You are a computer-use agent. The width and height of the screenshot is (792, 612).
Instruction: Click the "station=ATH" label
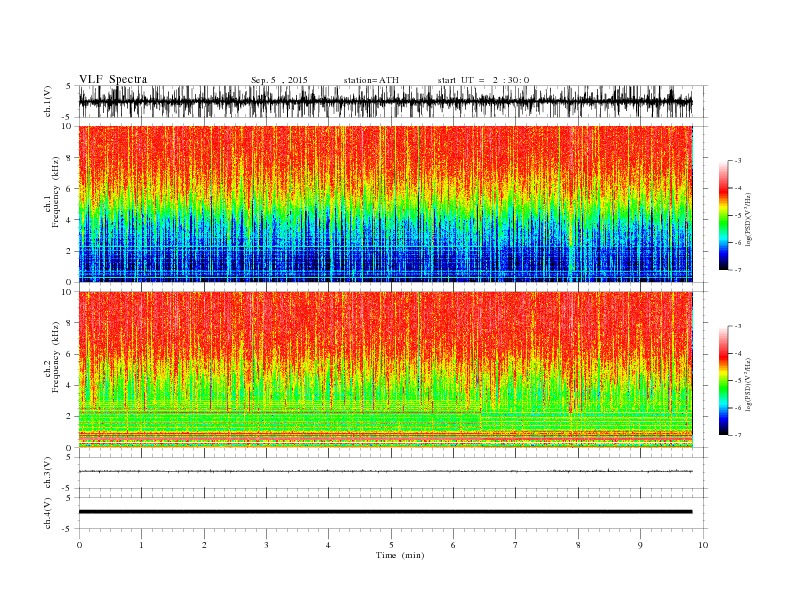click(x=371, y=80)
